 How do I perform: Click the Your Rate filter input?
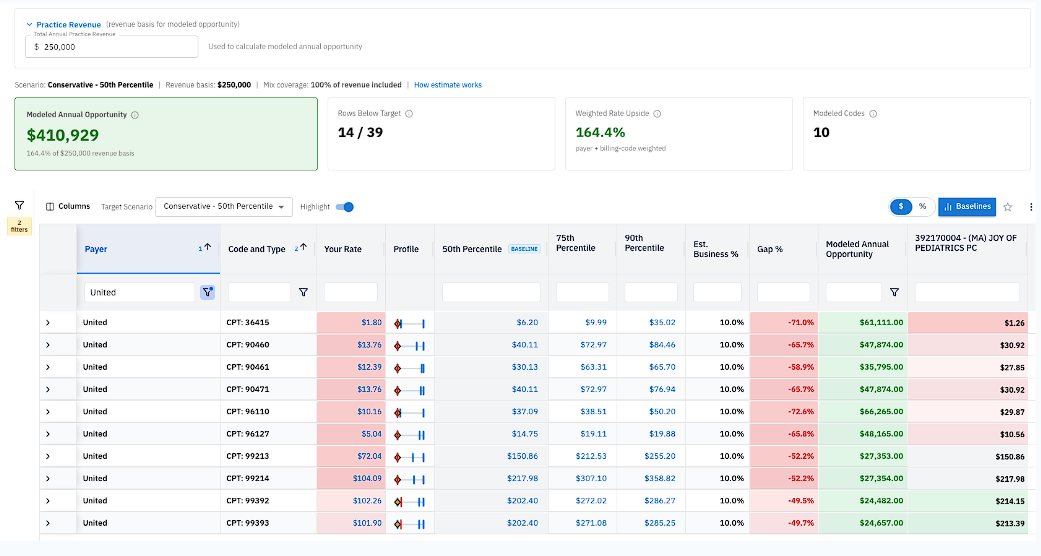tap(351, 292)
